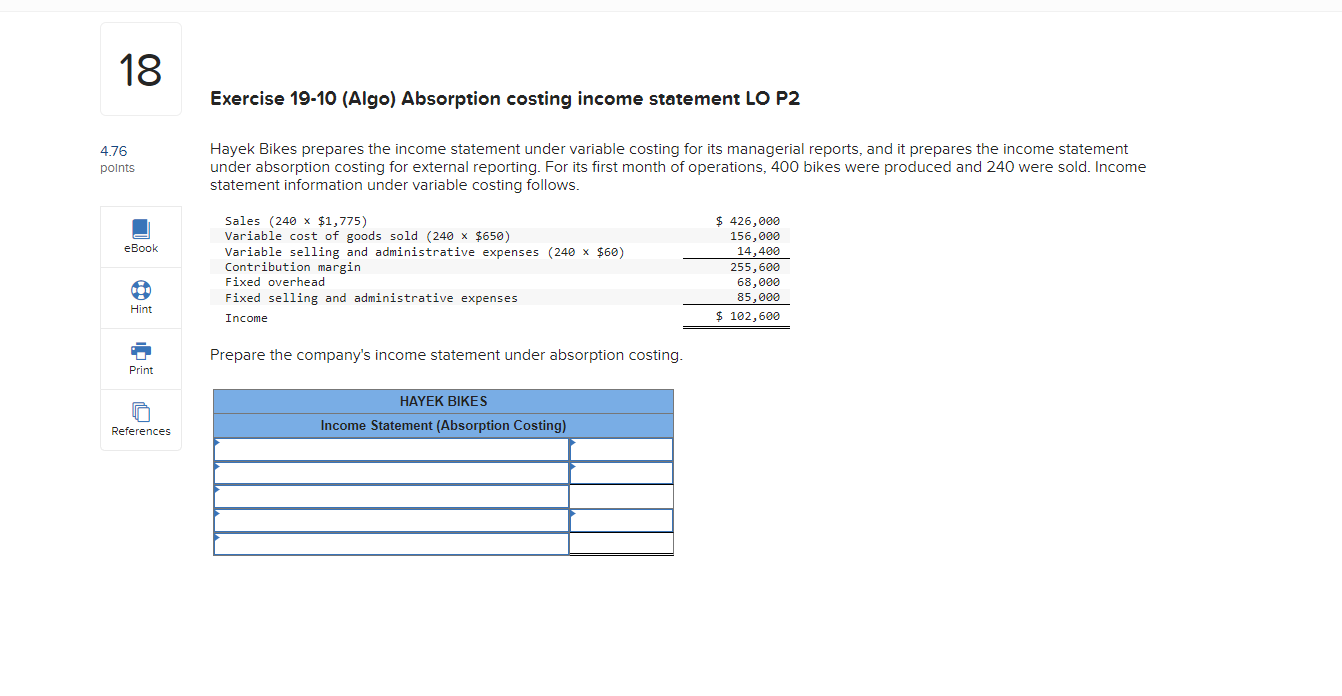Click the Fixed overhead row label
The height and width of the screenshot is (696, 1342).
pos(275,282)
